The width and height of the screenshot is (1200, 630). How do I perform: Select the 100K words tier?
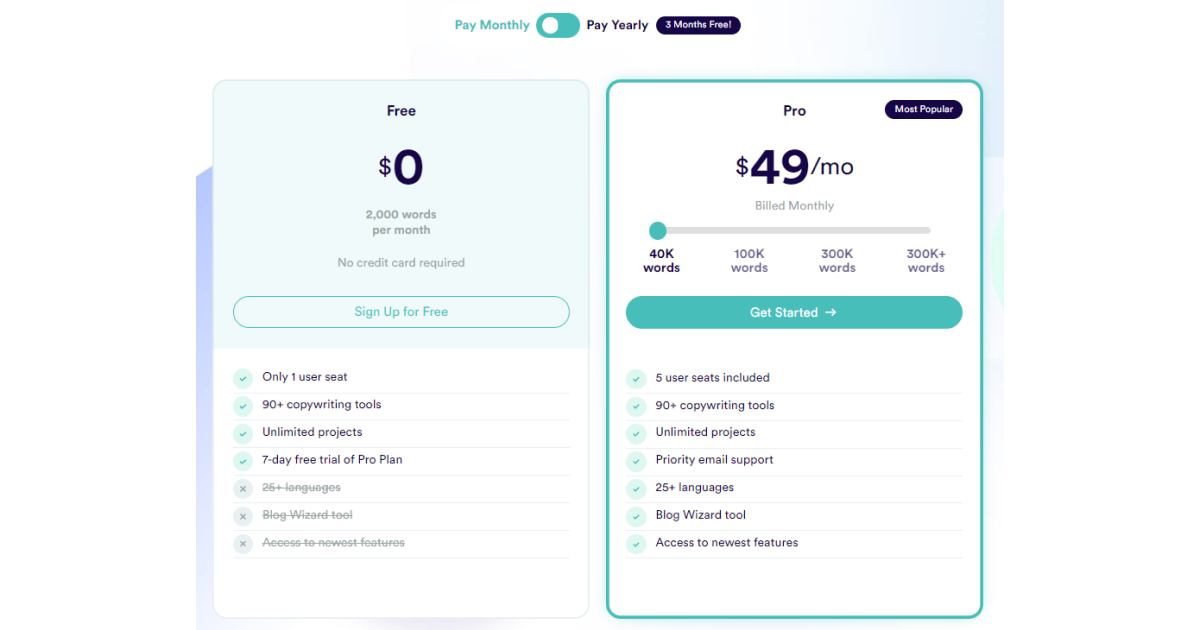(x=749, y=261)
